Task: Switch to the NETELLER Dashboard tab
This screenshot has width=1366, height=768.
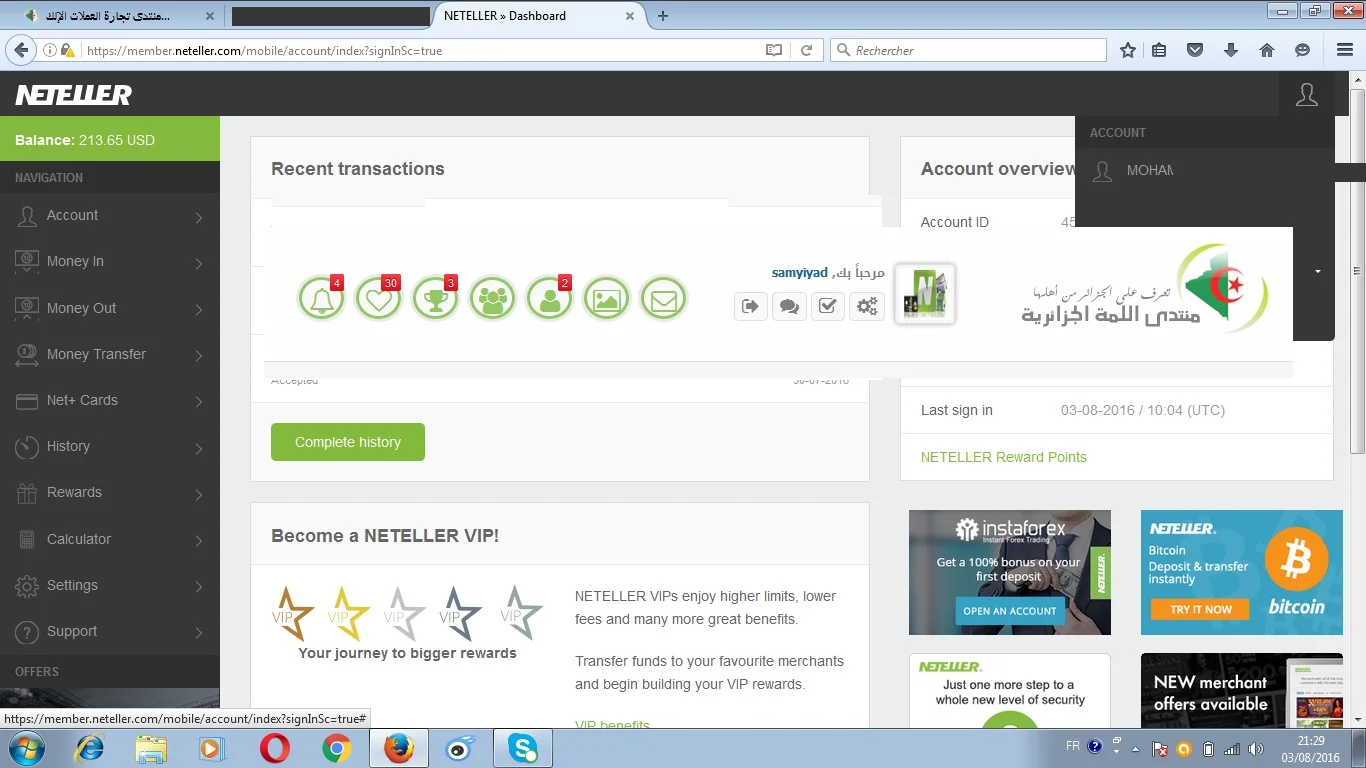Action: click(530, 16)
